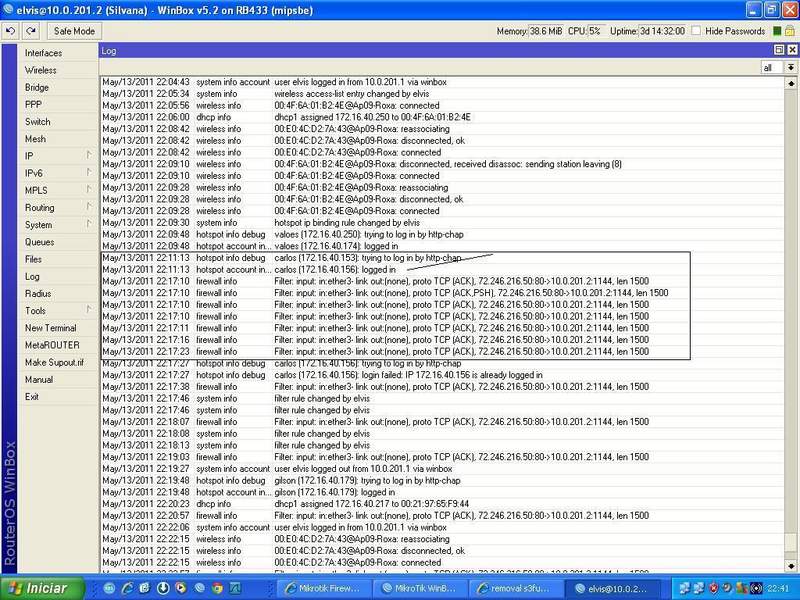Click Exit in the sidebar

click(57, 396)
